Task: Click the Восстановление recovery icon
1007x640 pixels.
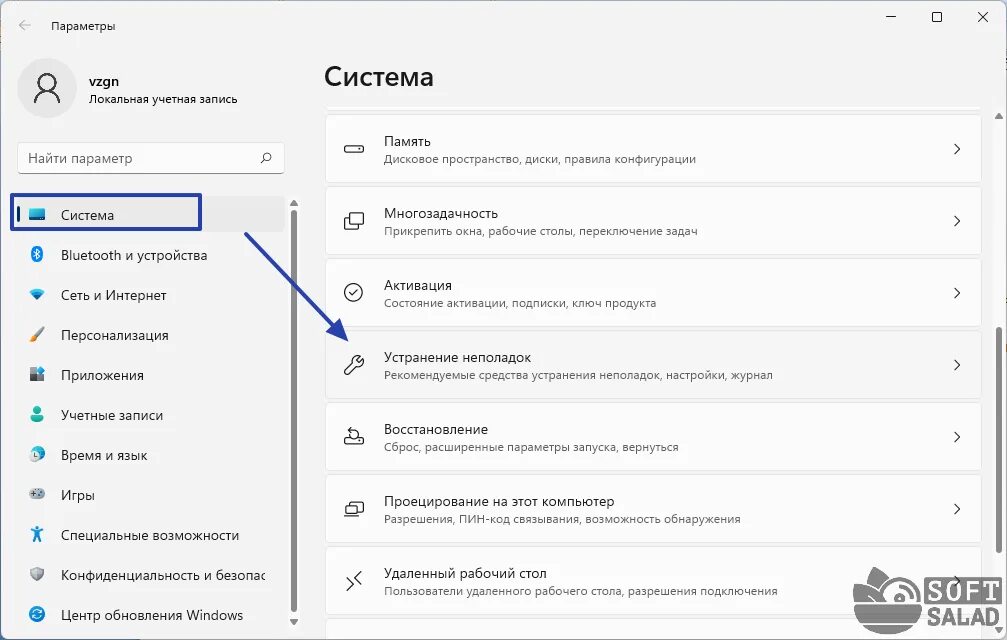Action: 354,437
